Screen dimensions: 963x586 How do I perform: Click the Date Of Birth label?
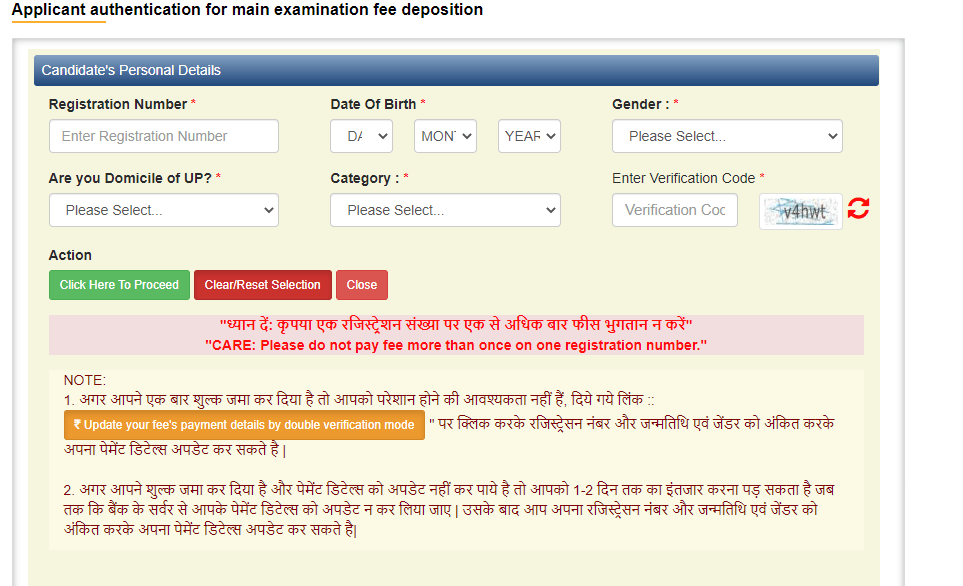374,104
